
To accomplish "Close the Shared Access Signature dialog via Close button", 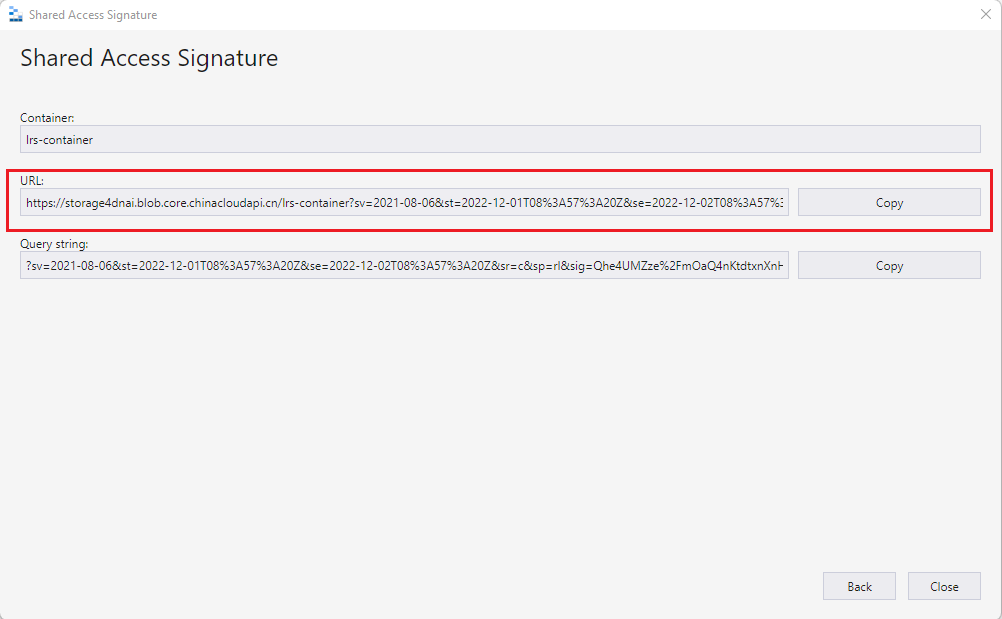I will (x=943, y=586).
